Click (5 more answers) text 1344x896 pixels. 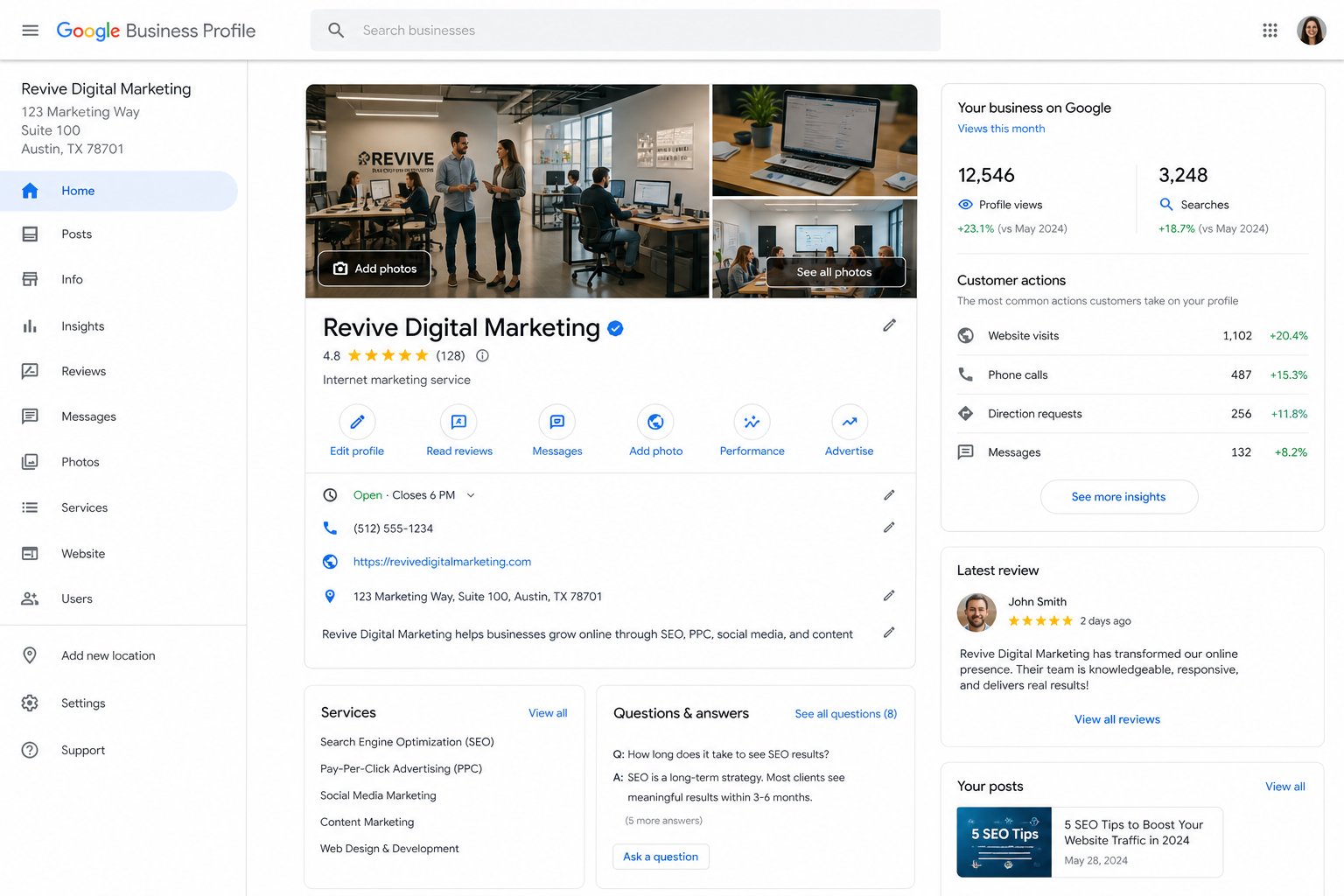coord(663,821)
